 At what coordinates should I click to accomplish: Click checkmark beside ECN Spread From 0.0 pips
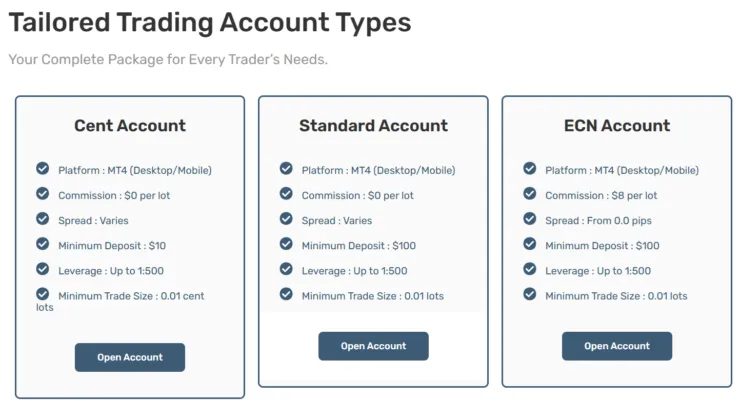[x=530, y=219]
